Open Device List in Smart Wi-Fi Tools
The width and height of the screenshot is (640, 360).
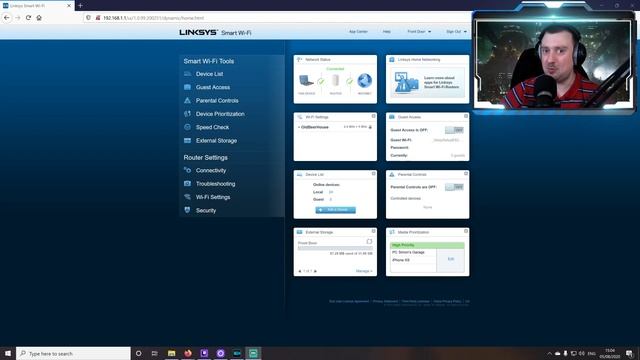[x=209, y=74]
